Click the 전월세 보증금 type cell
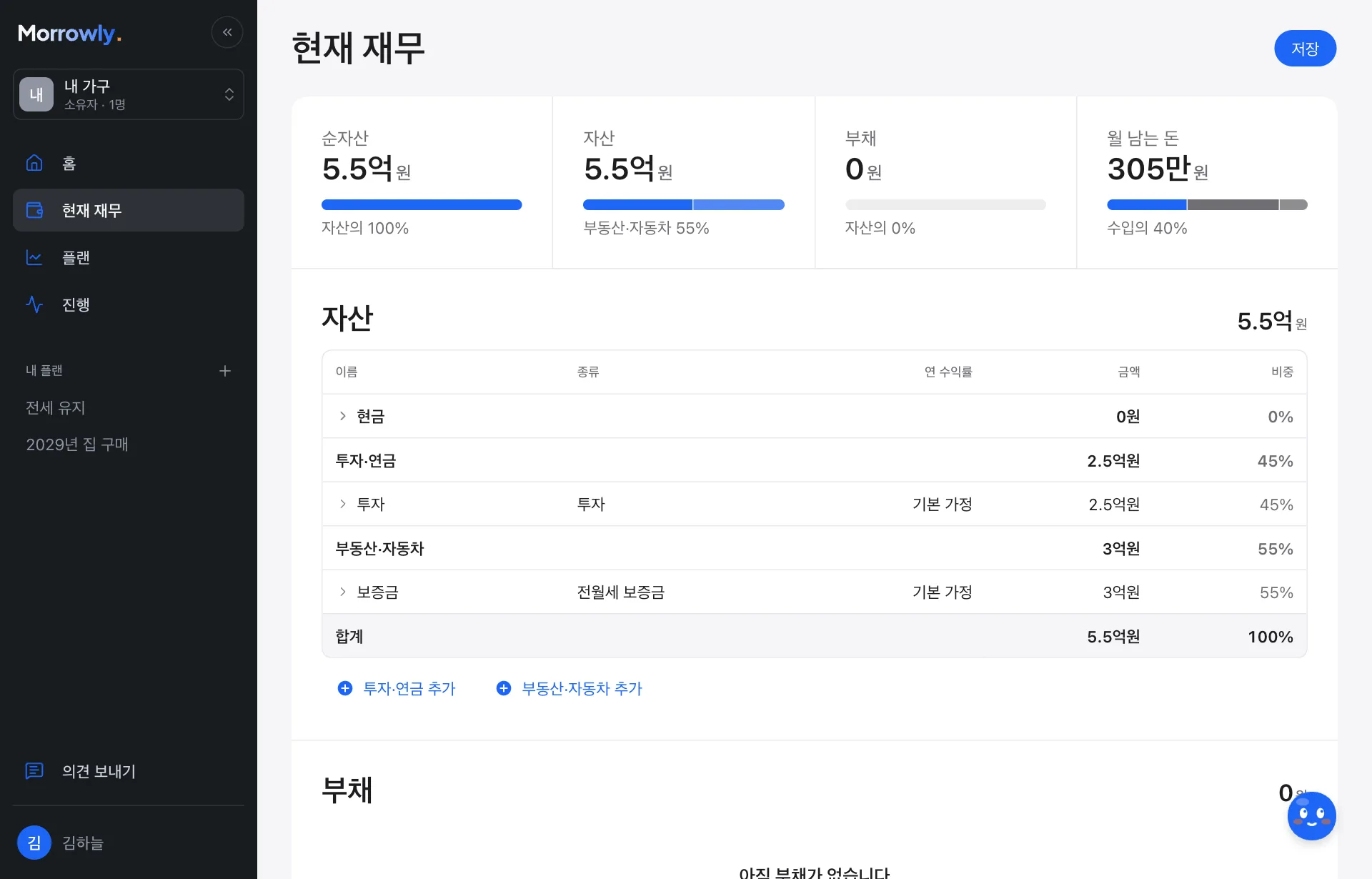Viewport: 1372px width, 879px height. coord(621,592)
